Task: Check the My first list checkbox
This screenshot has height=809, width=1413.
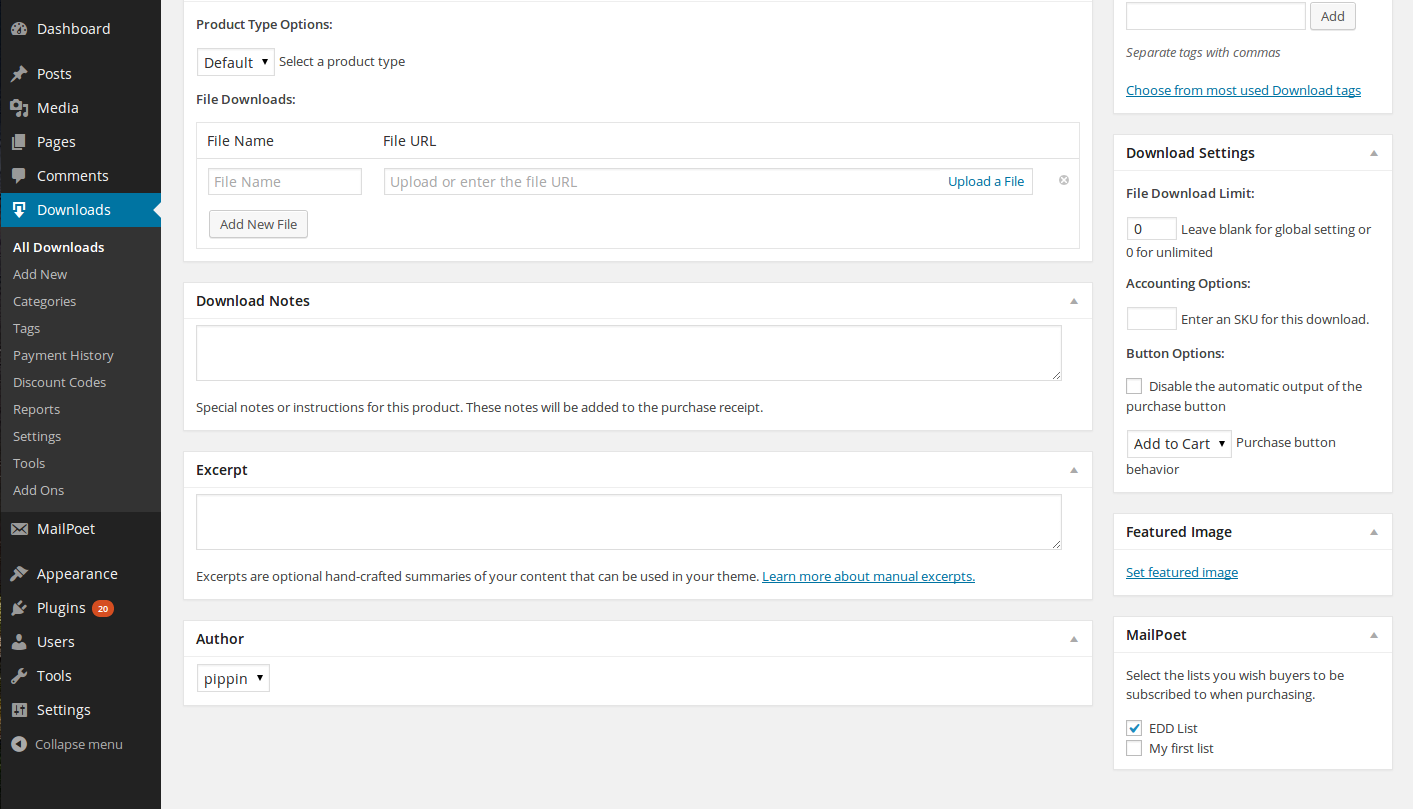Action: pyautogui.click(x=1134, y=748)
